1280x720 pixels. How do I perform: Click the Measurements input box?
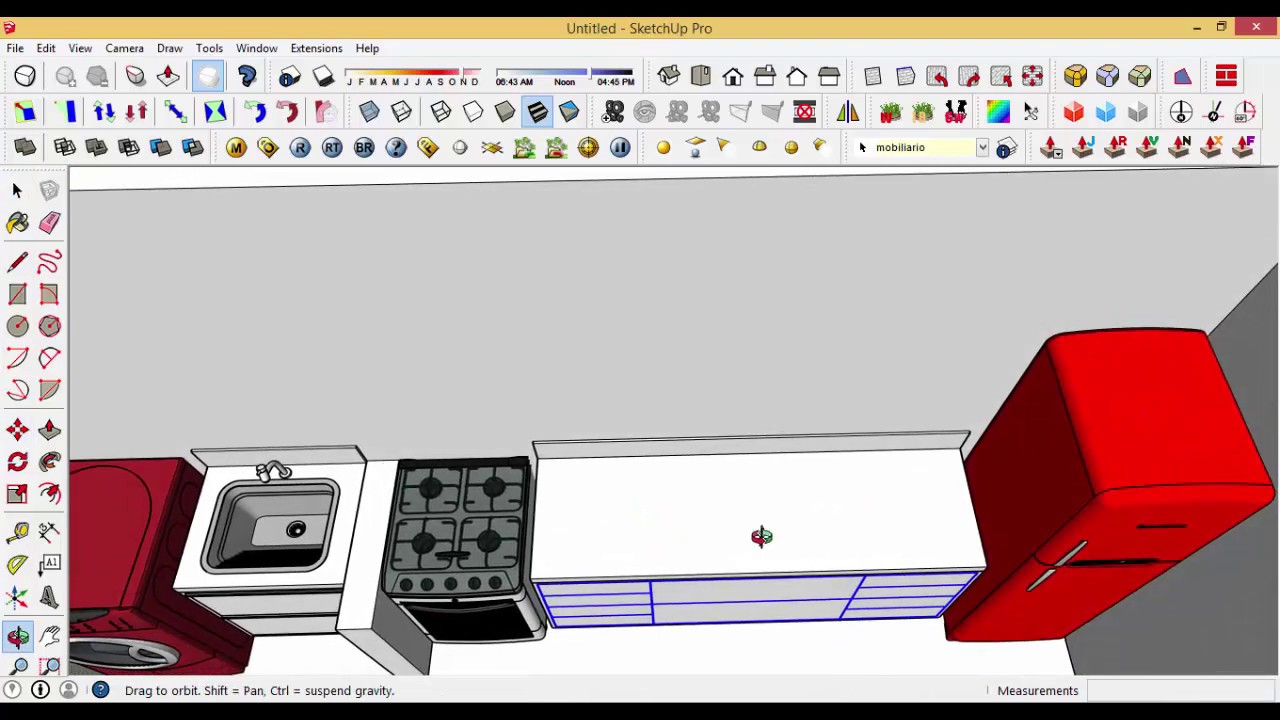point(1181,690)
